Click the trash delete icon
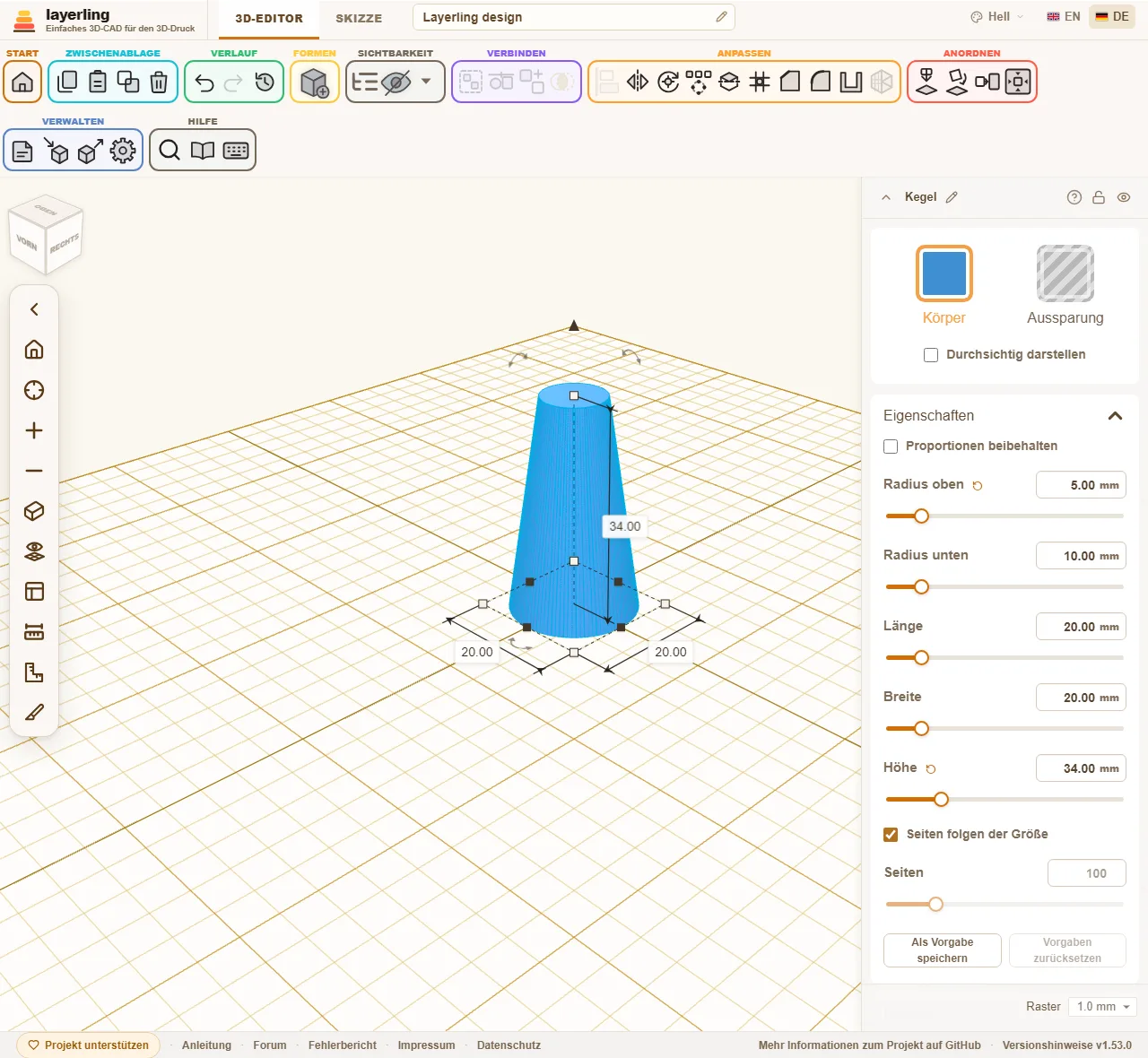Viewport: 1148px width, 1058px height. pos(159,82)
